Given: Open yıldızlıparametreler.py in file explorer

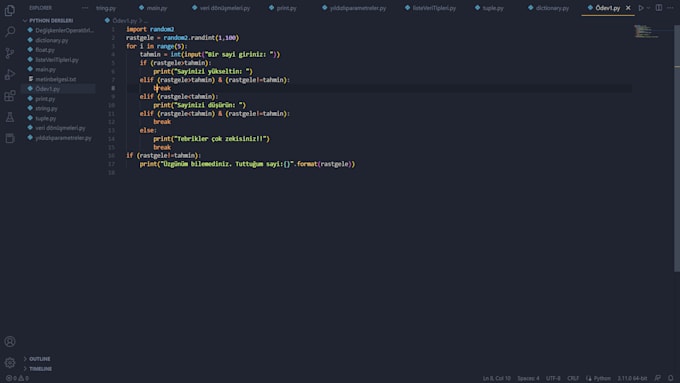Looking at the screenshot, I should (63, 138).
